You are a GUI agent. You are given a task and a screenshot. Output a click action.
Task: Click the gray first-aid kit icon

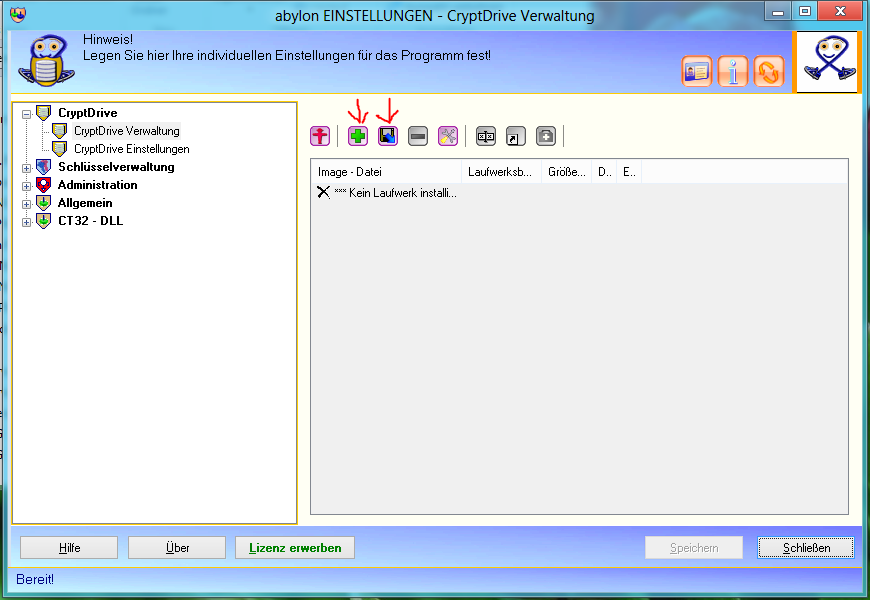[x=546, y=136]
